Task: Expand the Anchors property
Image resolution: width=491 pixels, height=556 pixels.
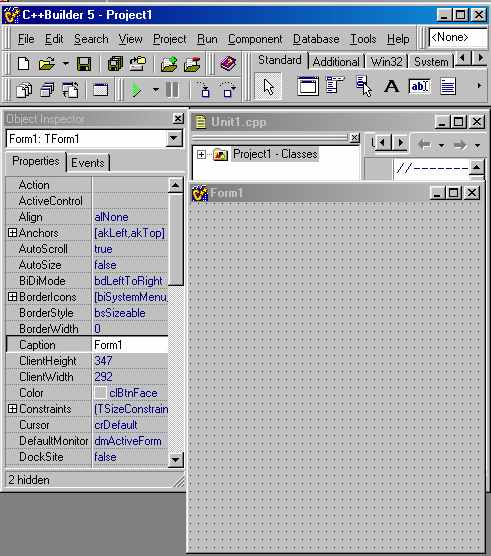Action: tap(12, 233)
